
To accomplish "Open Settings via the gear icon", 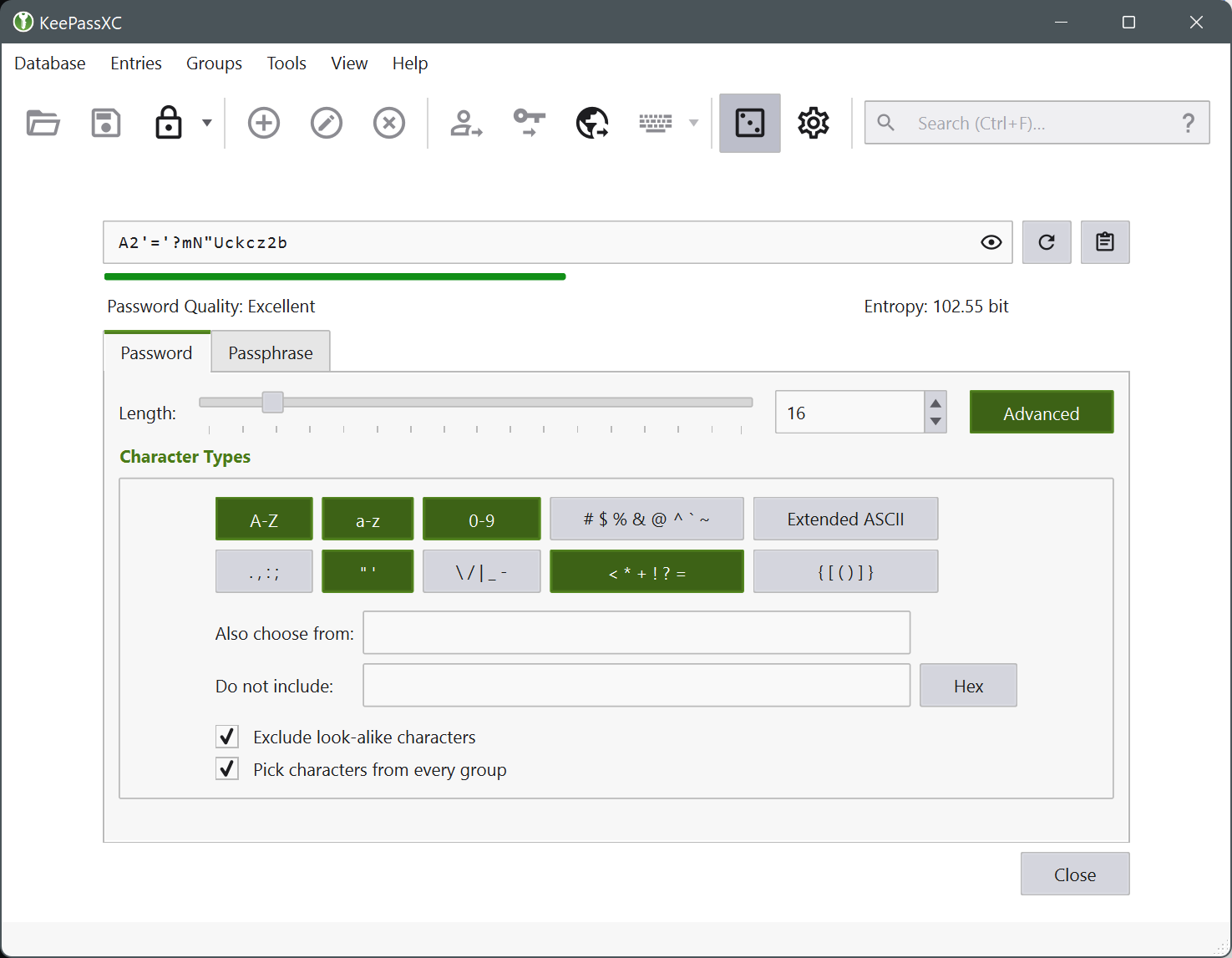I will coord(813,123).
